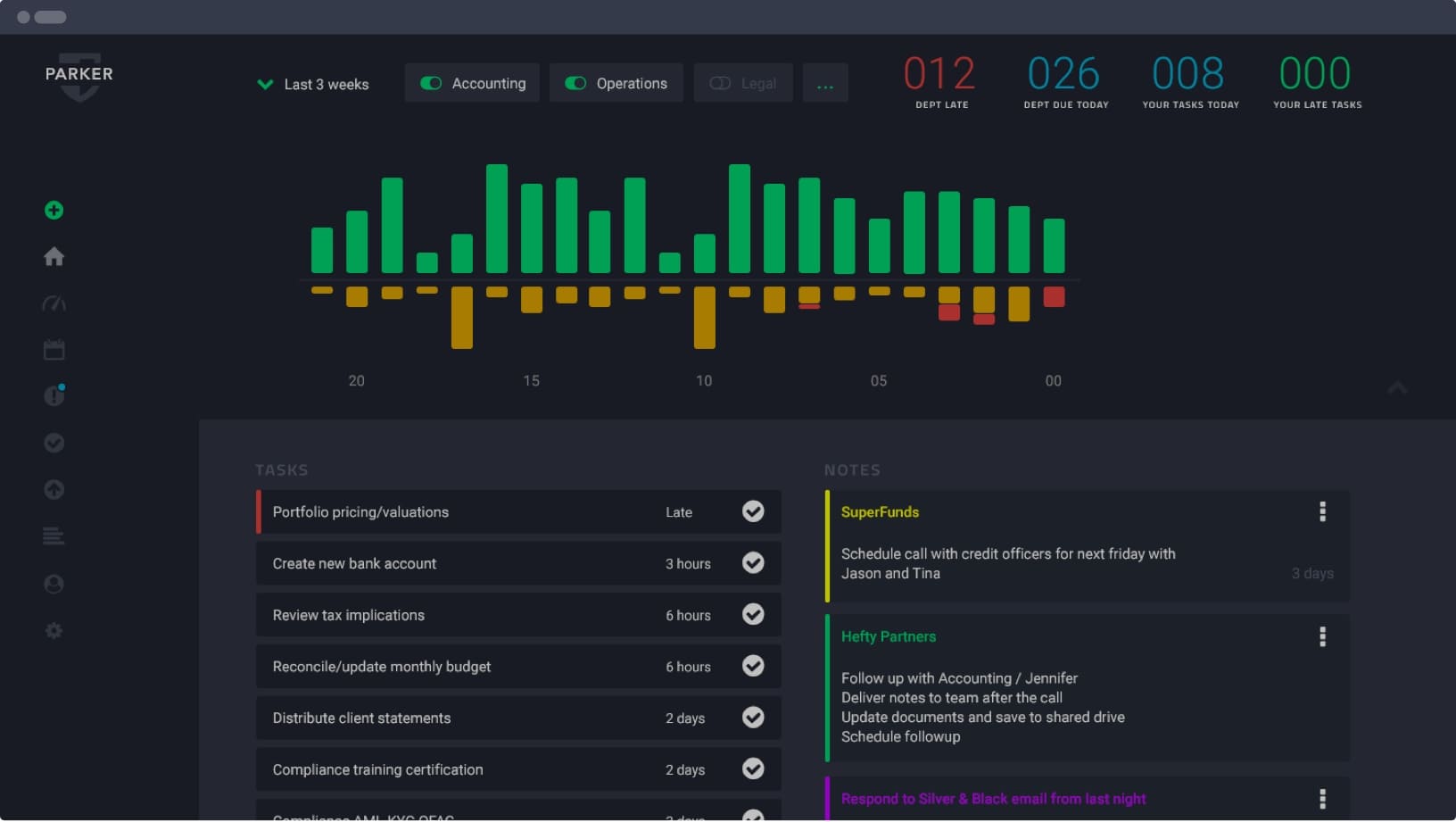Turn off the Operations filter toggle
1456x822 pixels.
click(x=575, y=83)
